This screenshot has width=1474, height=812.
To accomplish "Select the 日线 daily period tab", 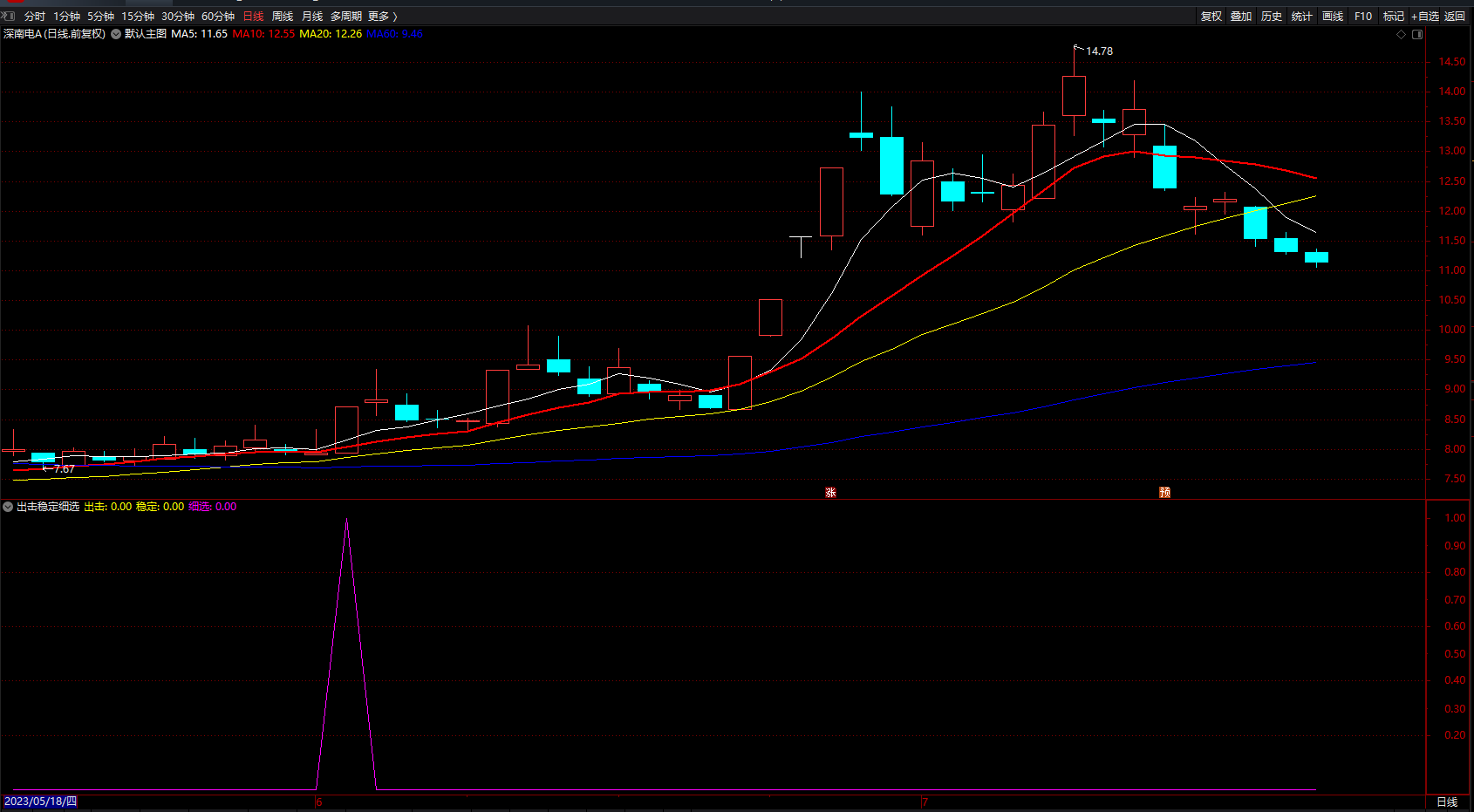I will (253, 17).
